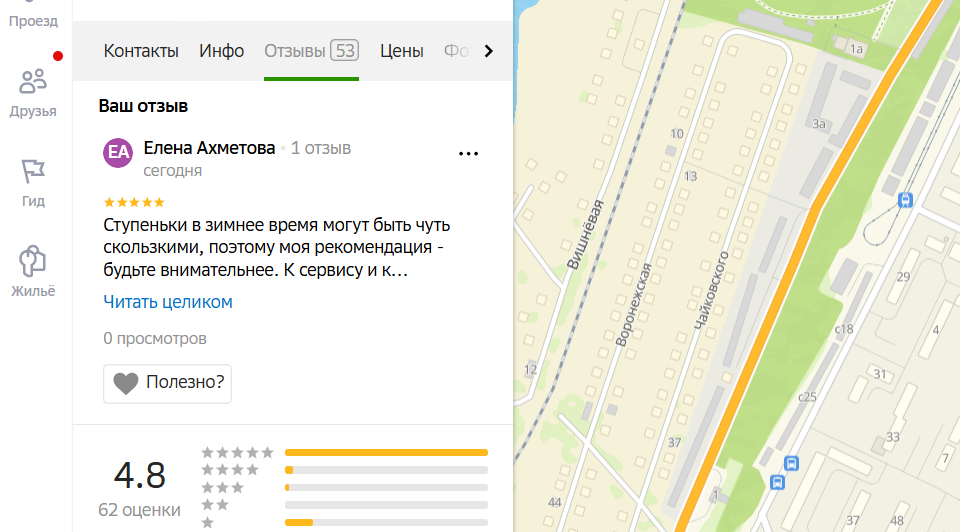Click the ЕА user avatar

[x=118, y=152]
